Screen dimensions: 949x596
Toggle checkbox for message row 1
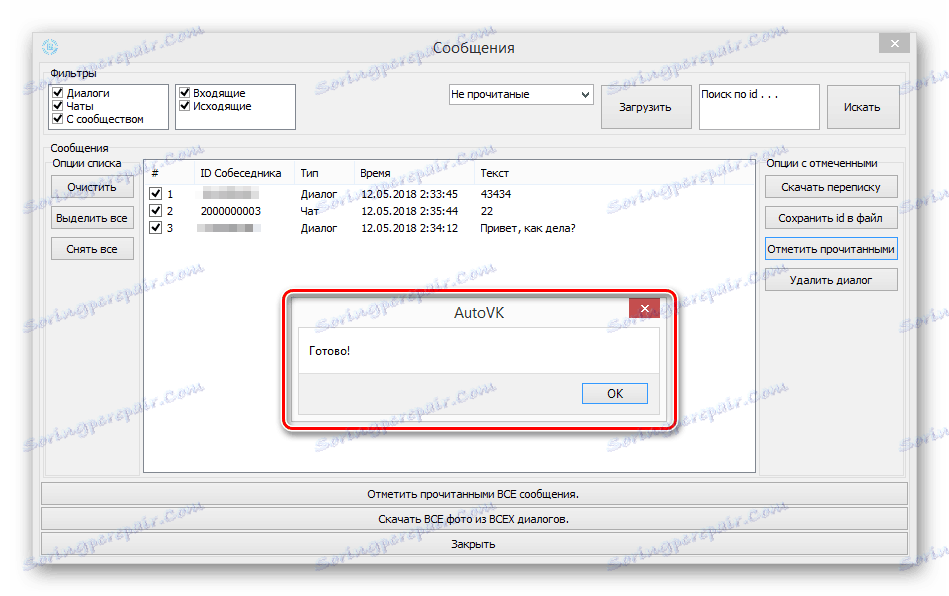click(156, 194)
